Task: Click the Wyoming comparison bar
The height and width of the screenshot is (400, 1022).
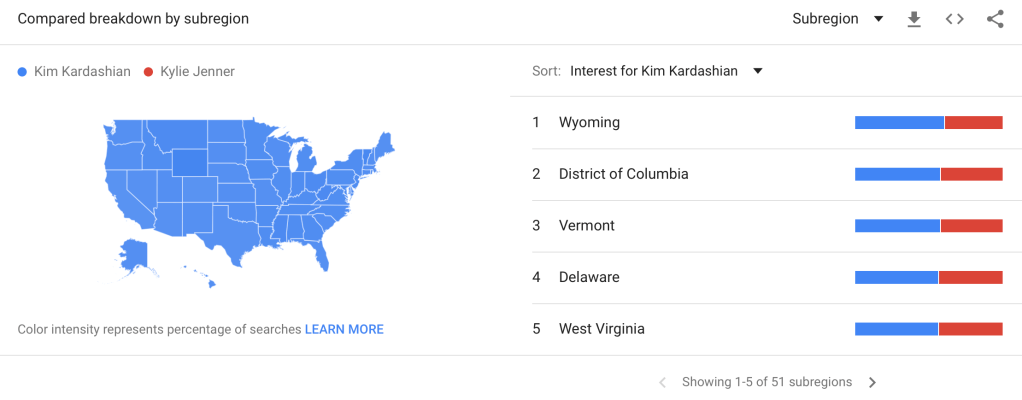Action: [928, 122]
